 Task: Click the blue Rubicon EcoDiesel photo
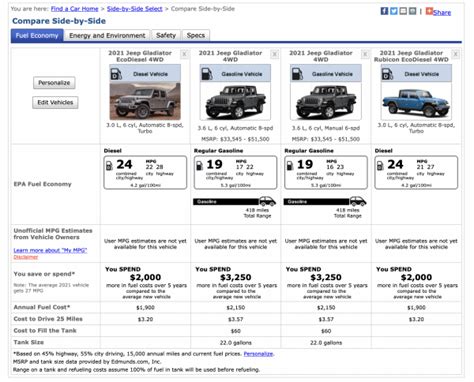coord(416,101)
